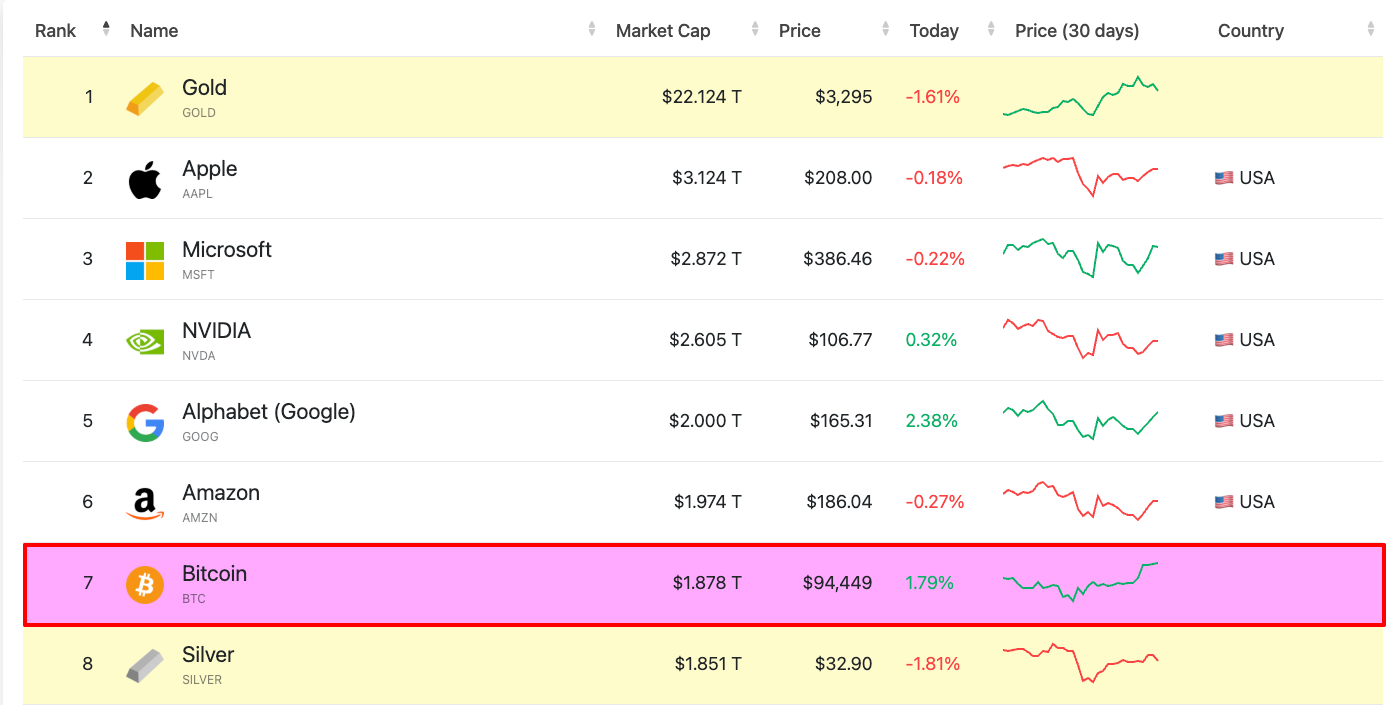Open the Microsoft company link

(227, 250)
